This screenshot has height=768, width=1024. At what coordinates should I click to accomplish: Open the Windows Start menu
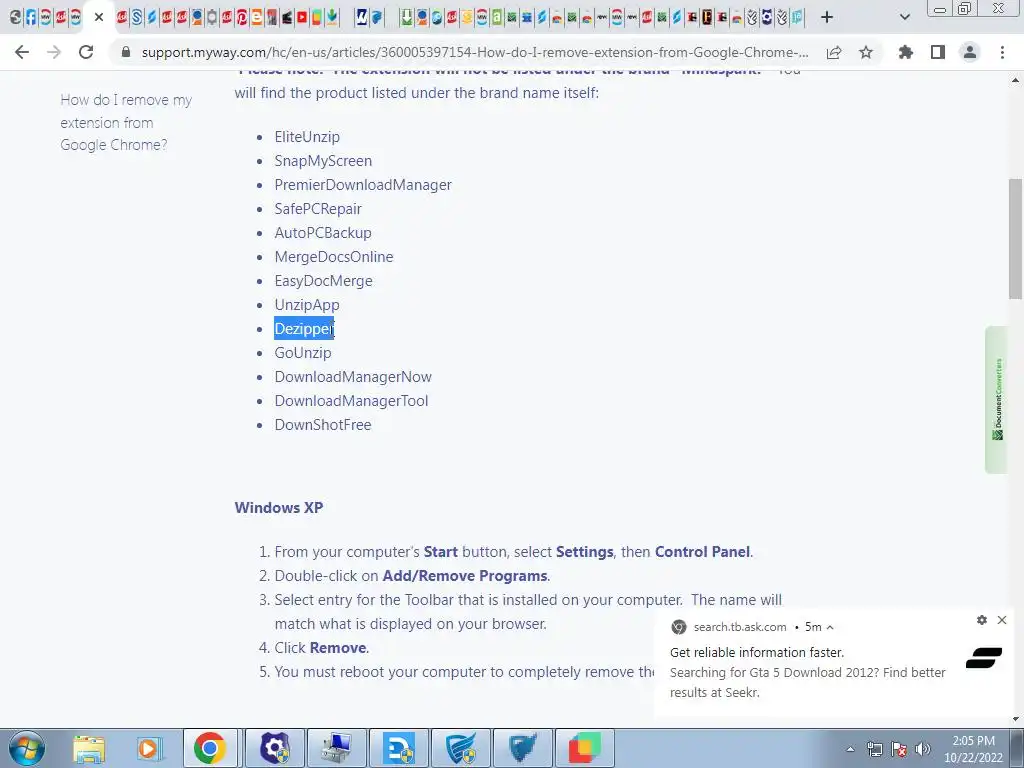27,749
